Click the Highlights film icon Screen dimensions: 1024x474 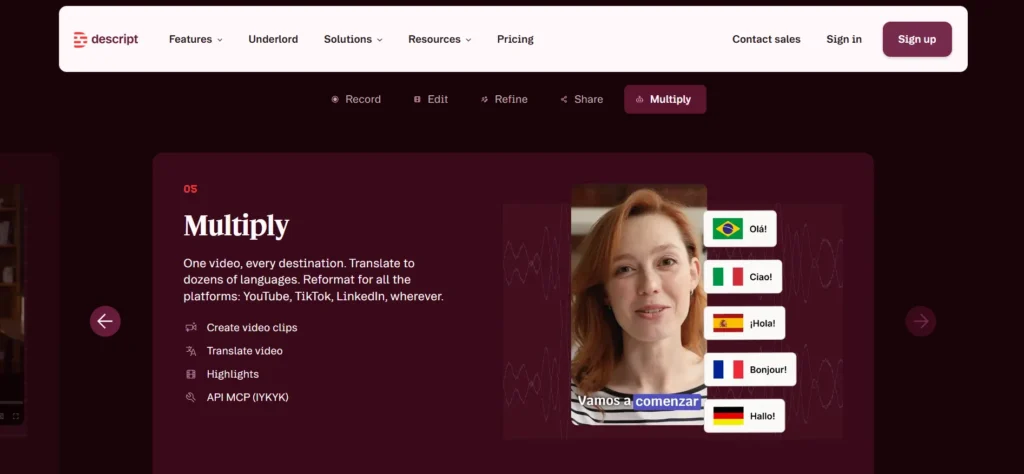(x=191, y=374)
